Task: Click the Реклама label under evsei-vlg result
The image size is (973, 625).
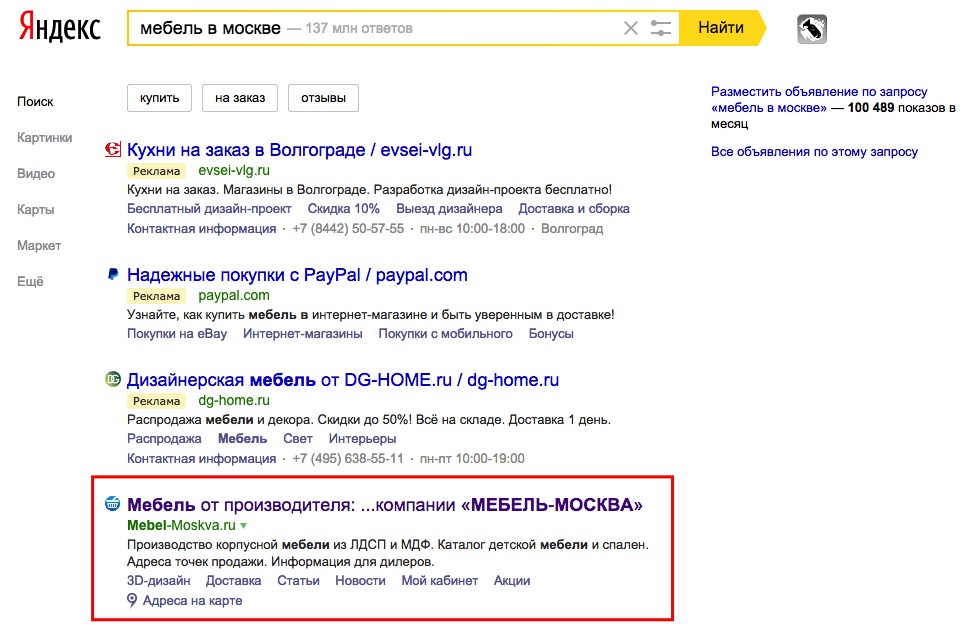Action: click(x=156, y=171)
